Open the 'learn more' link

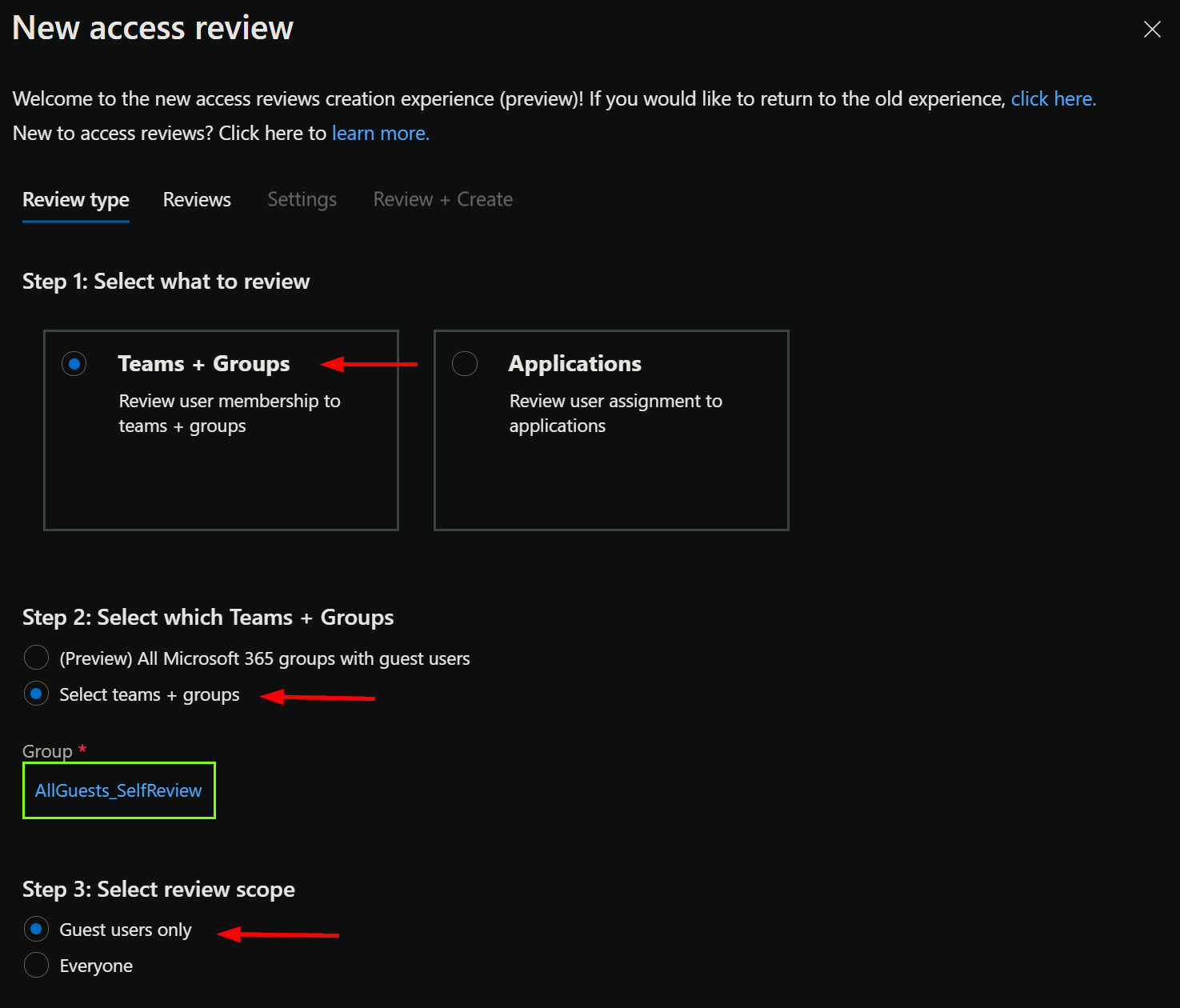tap(380, 134)
